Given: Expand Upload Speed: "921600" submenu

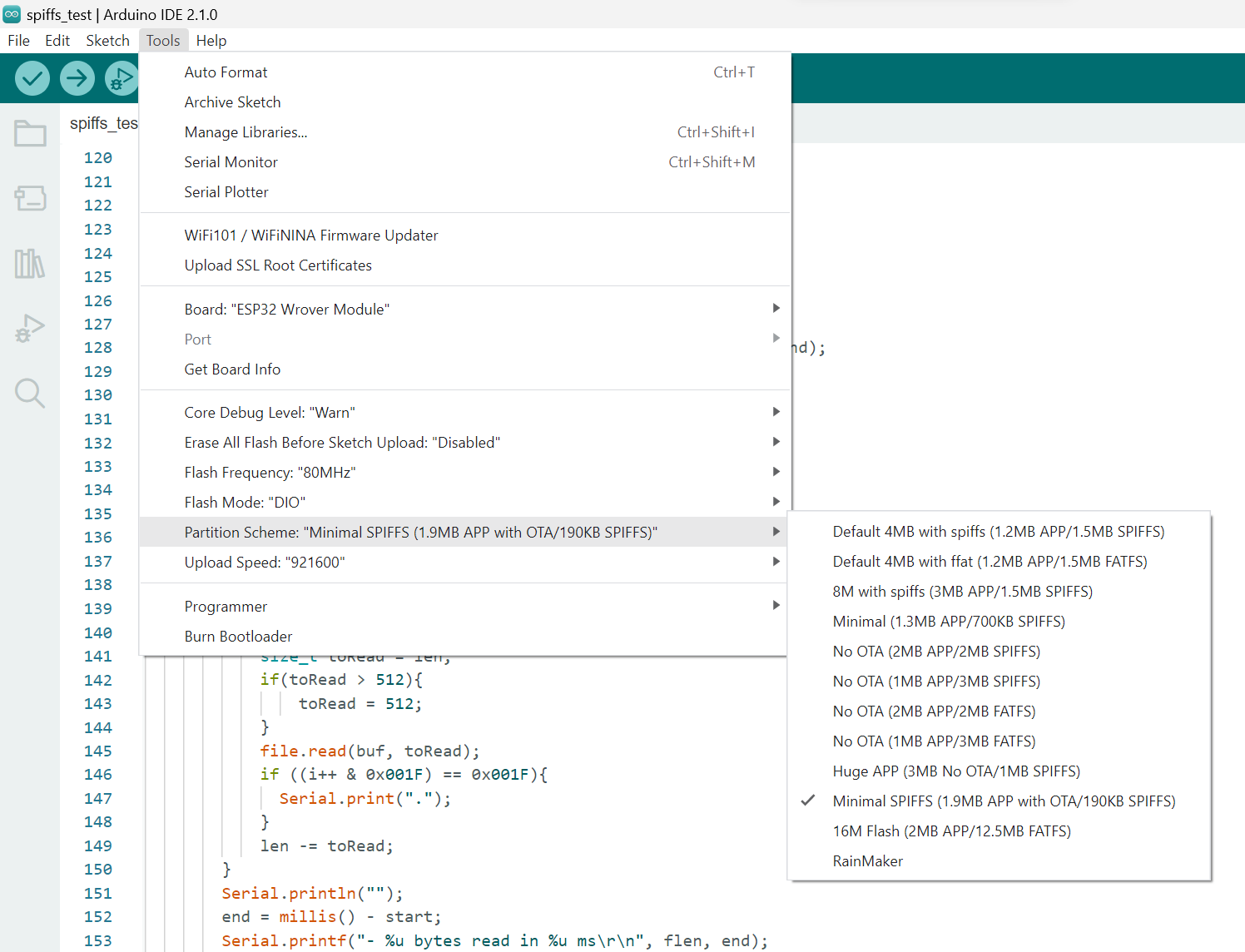Looking at the screenshot, I should [x=464, y=563].
